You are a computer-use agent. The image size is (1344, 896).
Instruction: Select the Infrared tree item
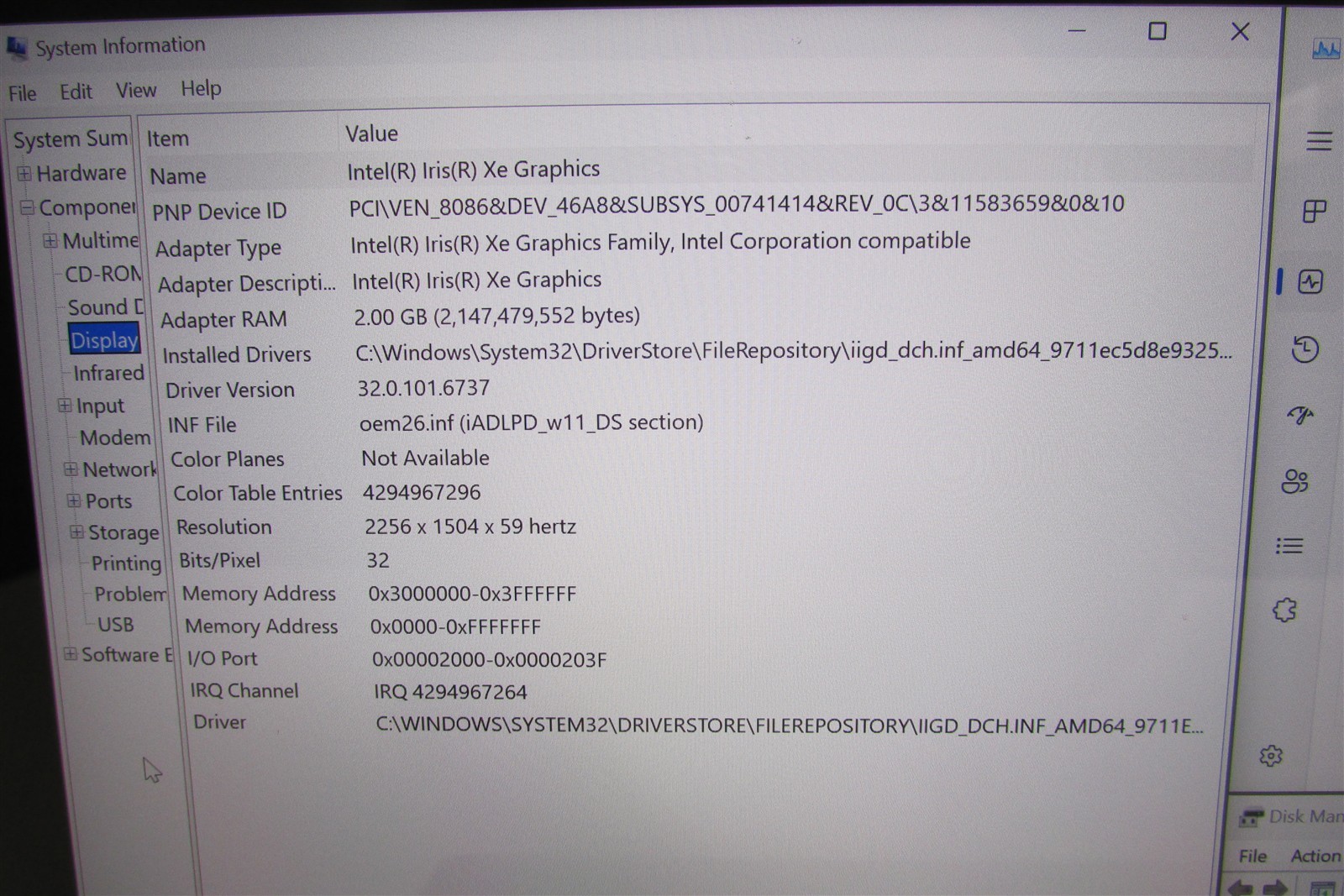108,373
